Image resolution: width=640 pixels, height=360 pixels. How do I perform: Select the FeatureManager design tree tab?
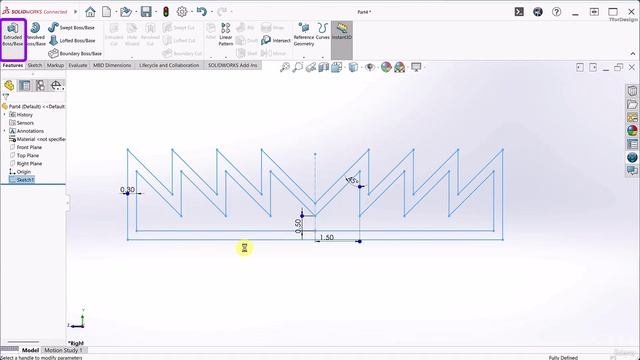(9, 85)
